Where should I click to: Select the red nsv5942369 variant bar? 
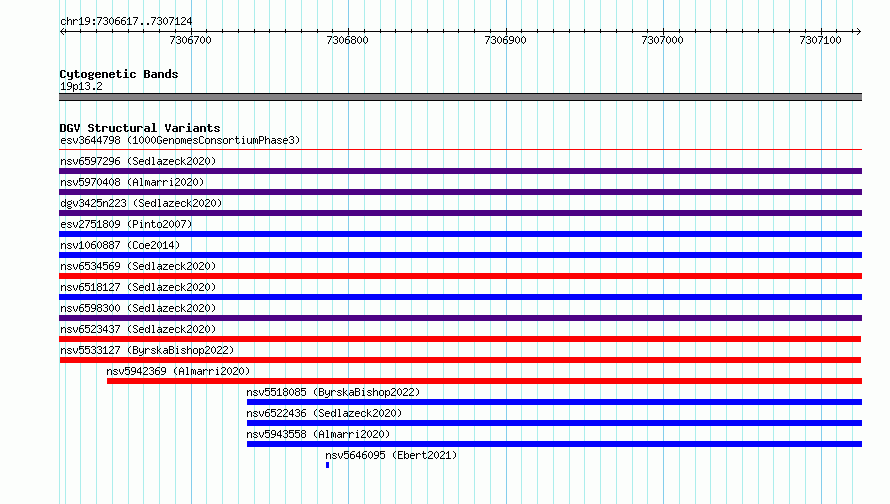click(x=484, y=381)
